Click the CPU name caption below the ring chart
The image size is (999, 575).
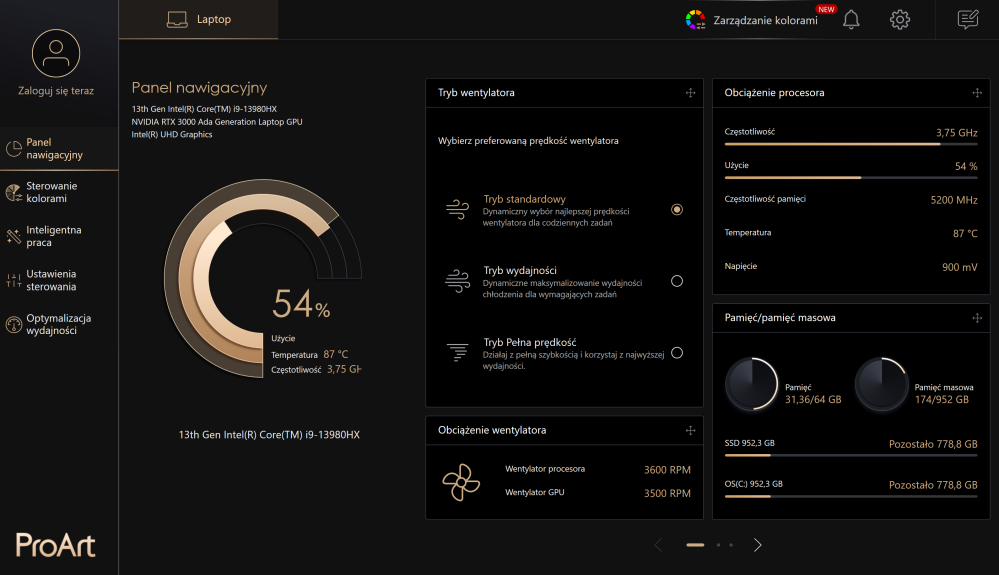pos(269,435)
